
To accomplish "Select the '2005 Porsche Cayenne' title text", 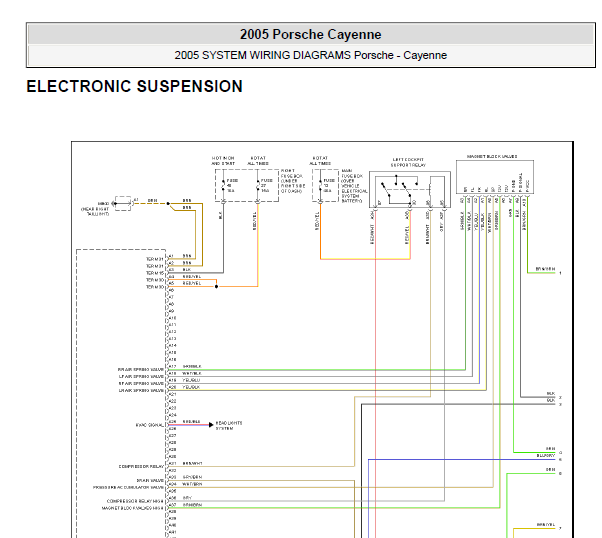I will (x=311, y=35).
